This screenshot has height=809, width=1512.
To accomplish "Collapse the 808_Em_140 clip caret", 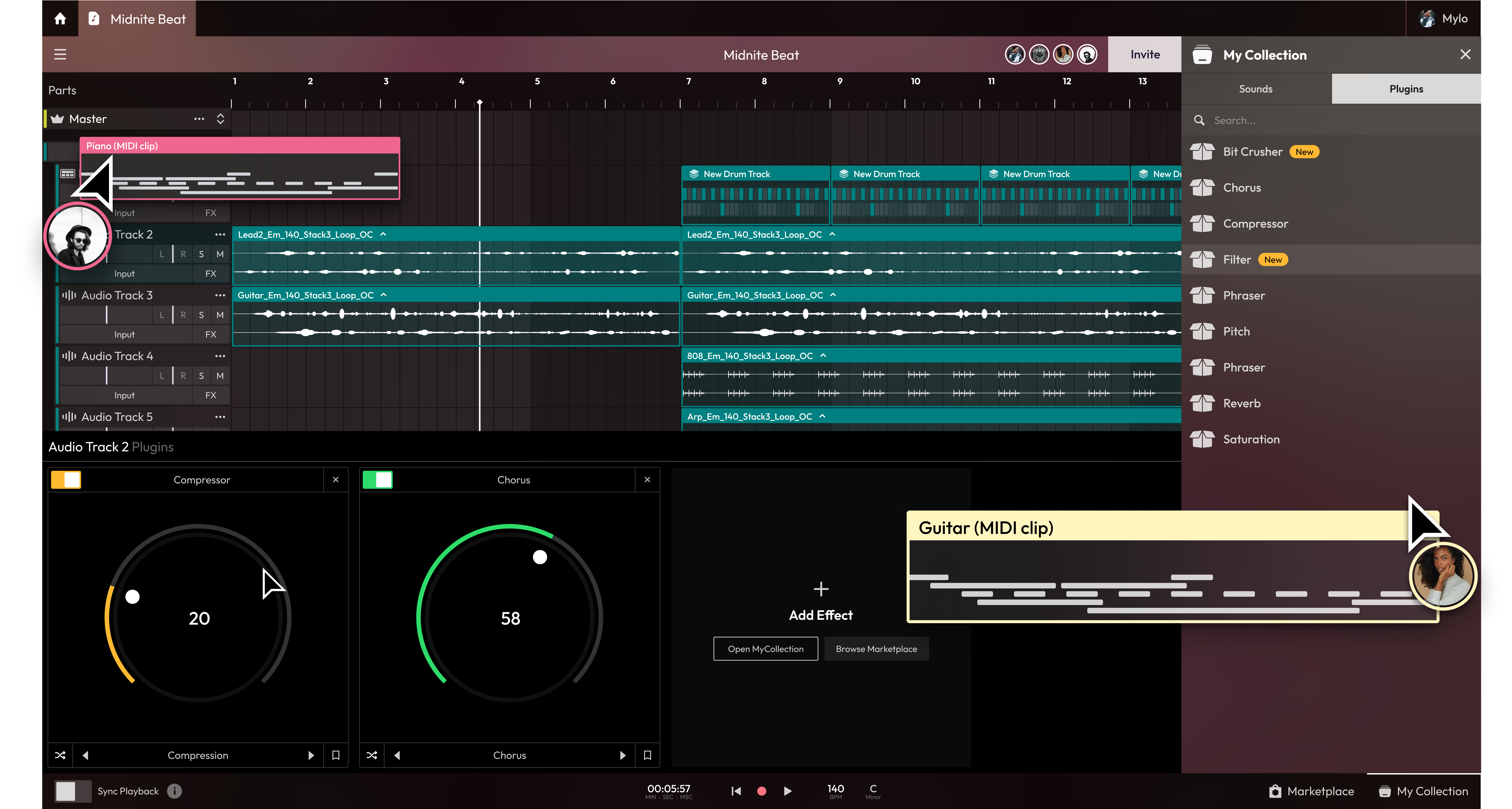I will pos(823,356).
